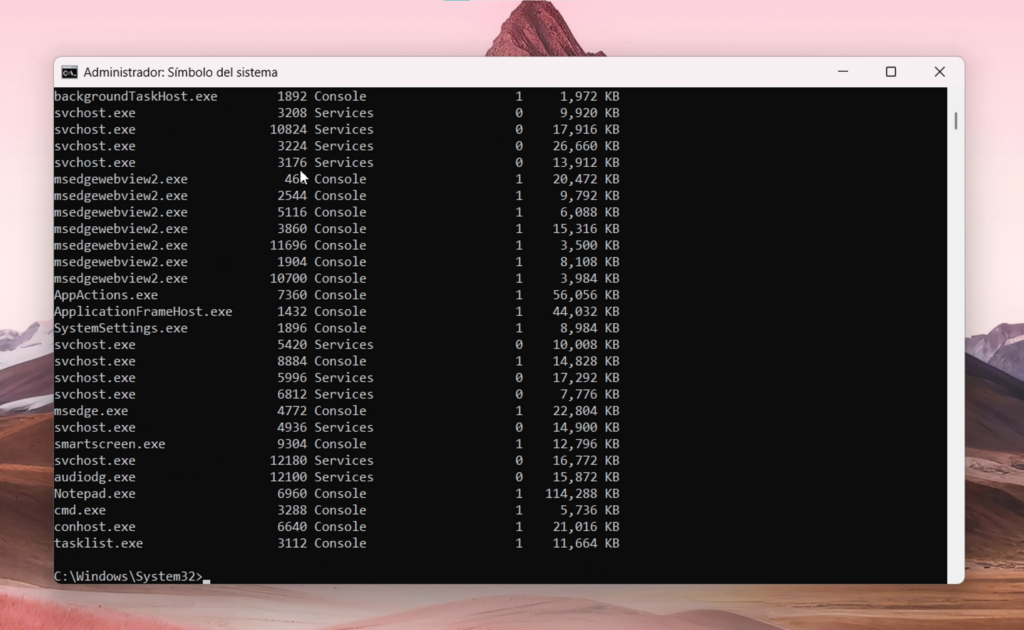This screenshot has height=630, width=1024.
Task: Click the ApplicationFrameHost.exe line
Action: point(143,311)
